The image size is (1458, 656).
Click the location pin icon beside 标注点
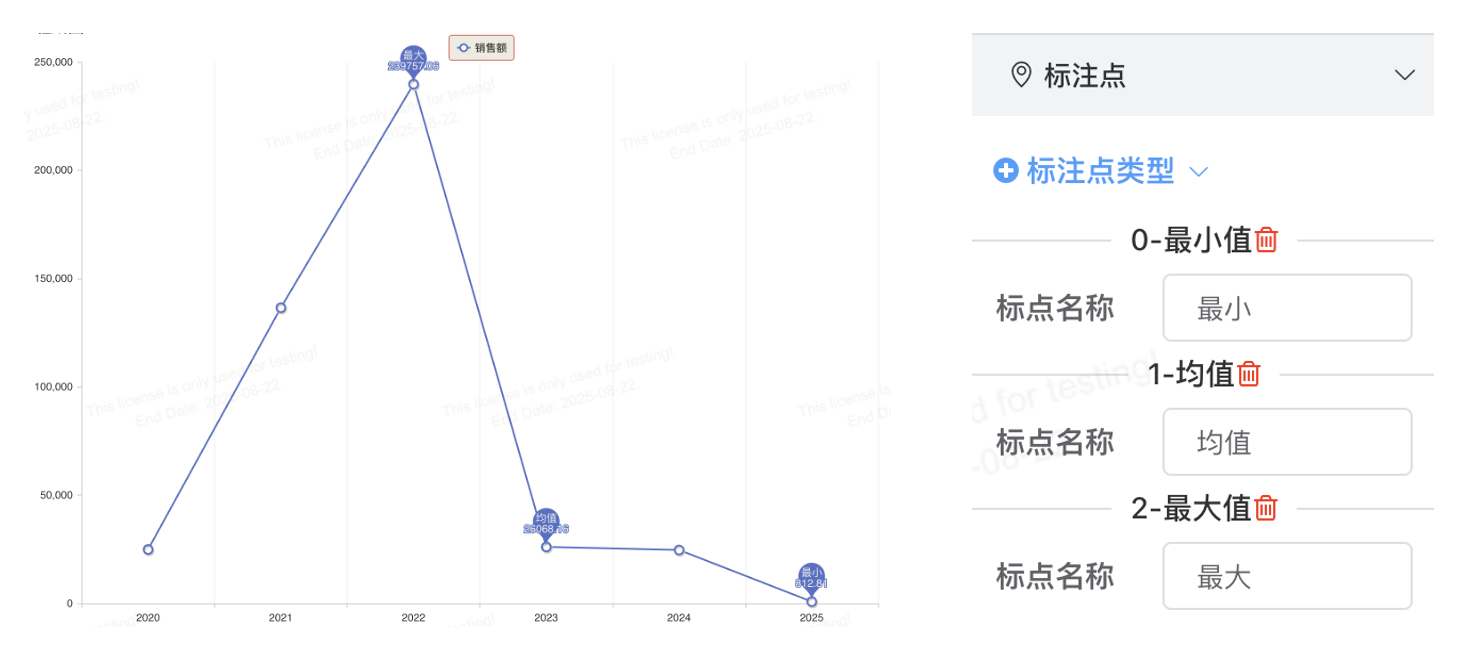coord(1021,75)
